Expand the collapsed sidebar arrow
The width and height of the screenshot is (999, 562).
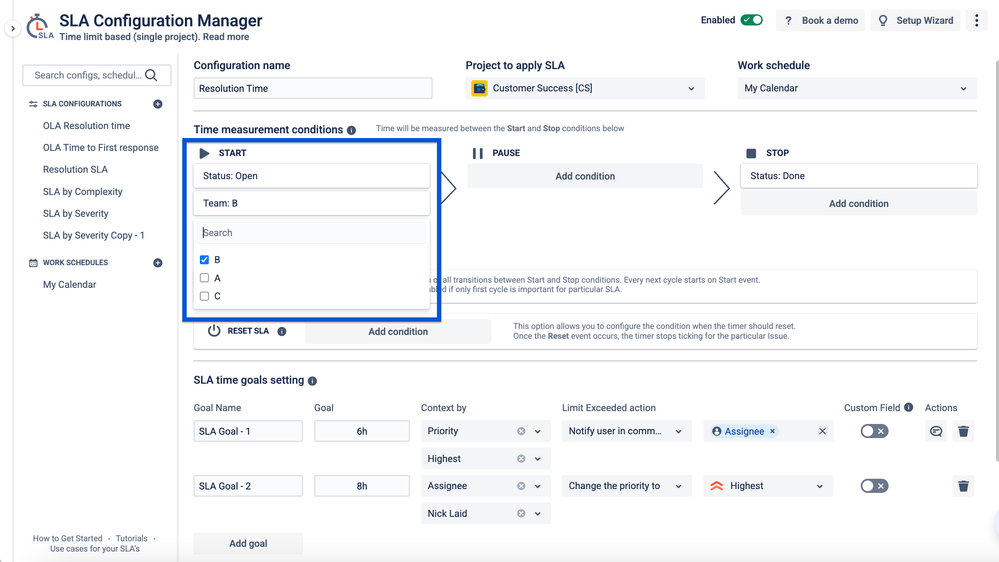(13, 29)
